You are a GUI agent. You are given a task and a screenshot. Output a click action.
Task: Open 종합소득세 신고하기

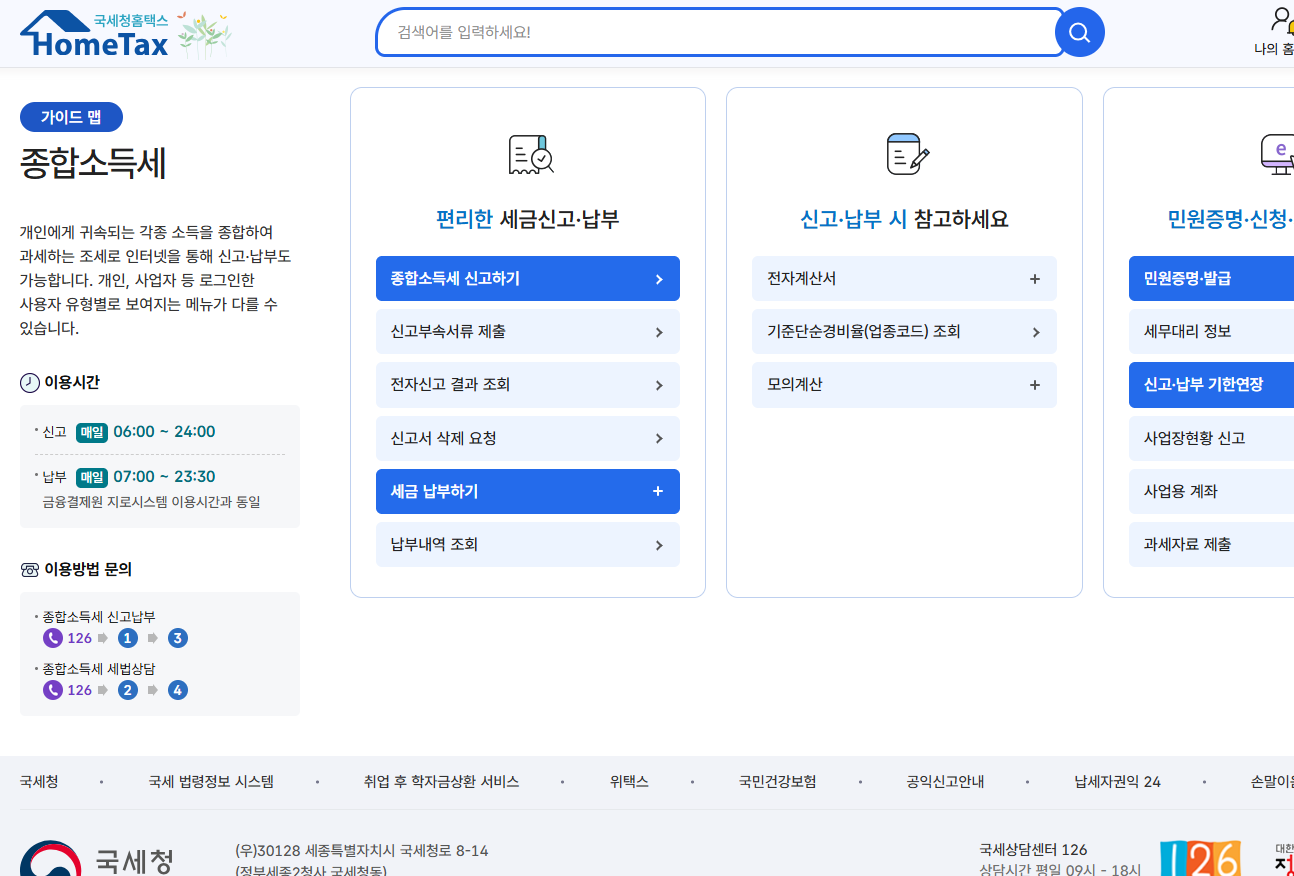(528, 279)
